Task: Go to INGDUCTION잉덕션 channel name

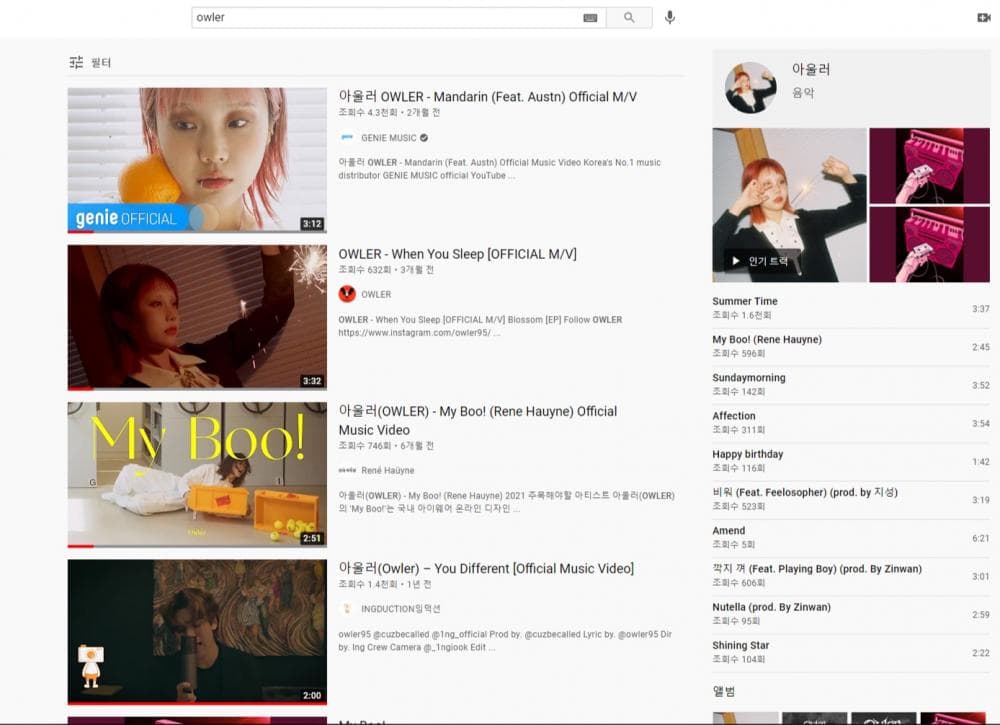Action: tap(401, 609)
